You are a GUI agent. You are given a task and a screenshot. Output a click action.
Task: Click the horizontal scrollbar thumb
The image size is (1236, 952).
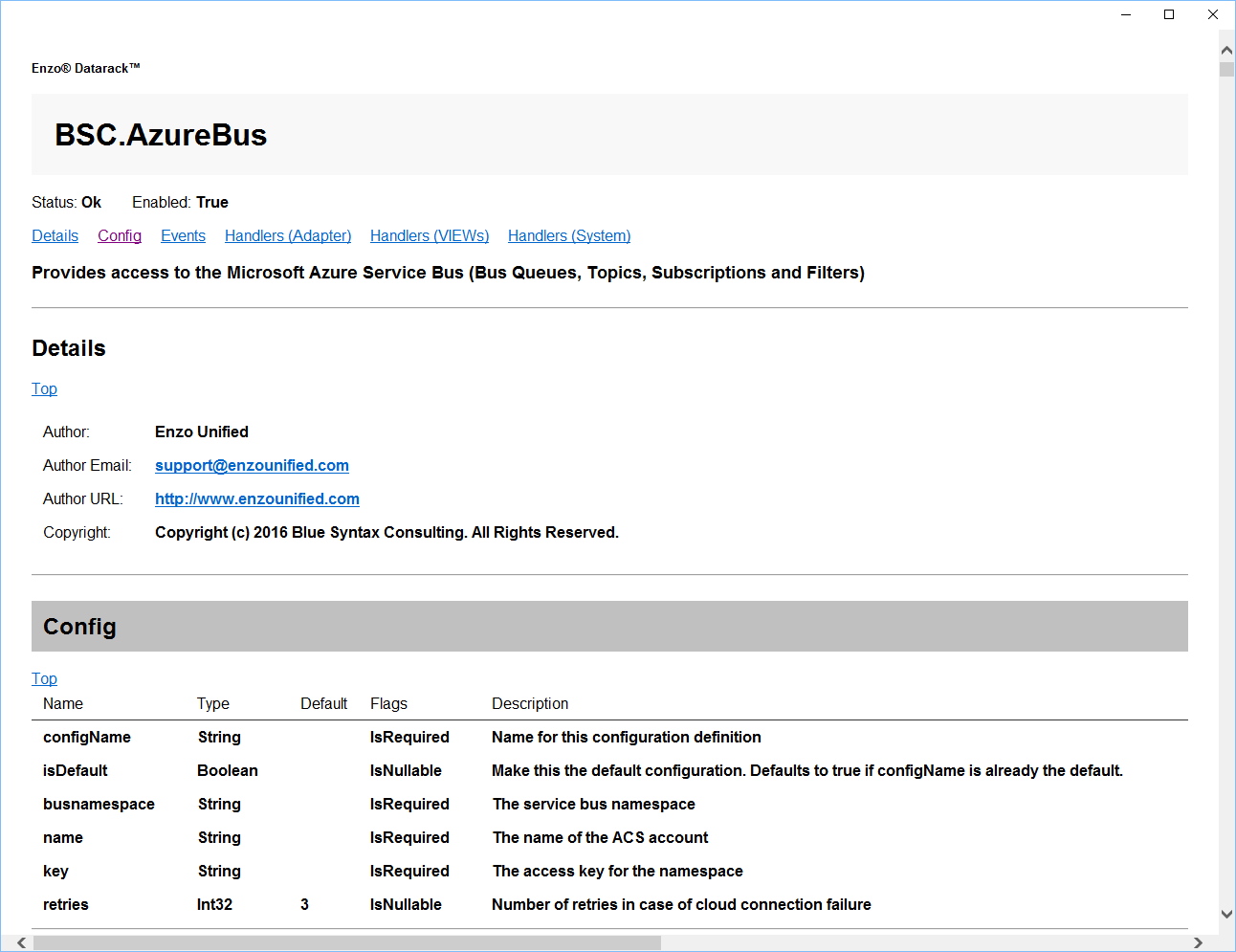click(x=346, y=943)
